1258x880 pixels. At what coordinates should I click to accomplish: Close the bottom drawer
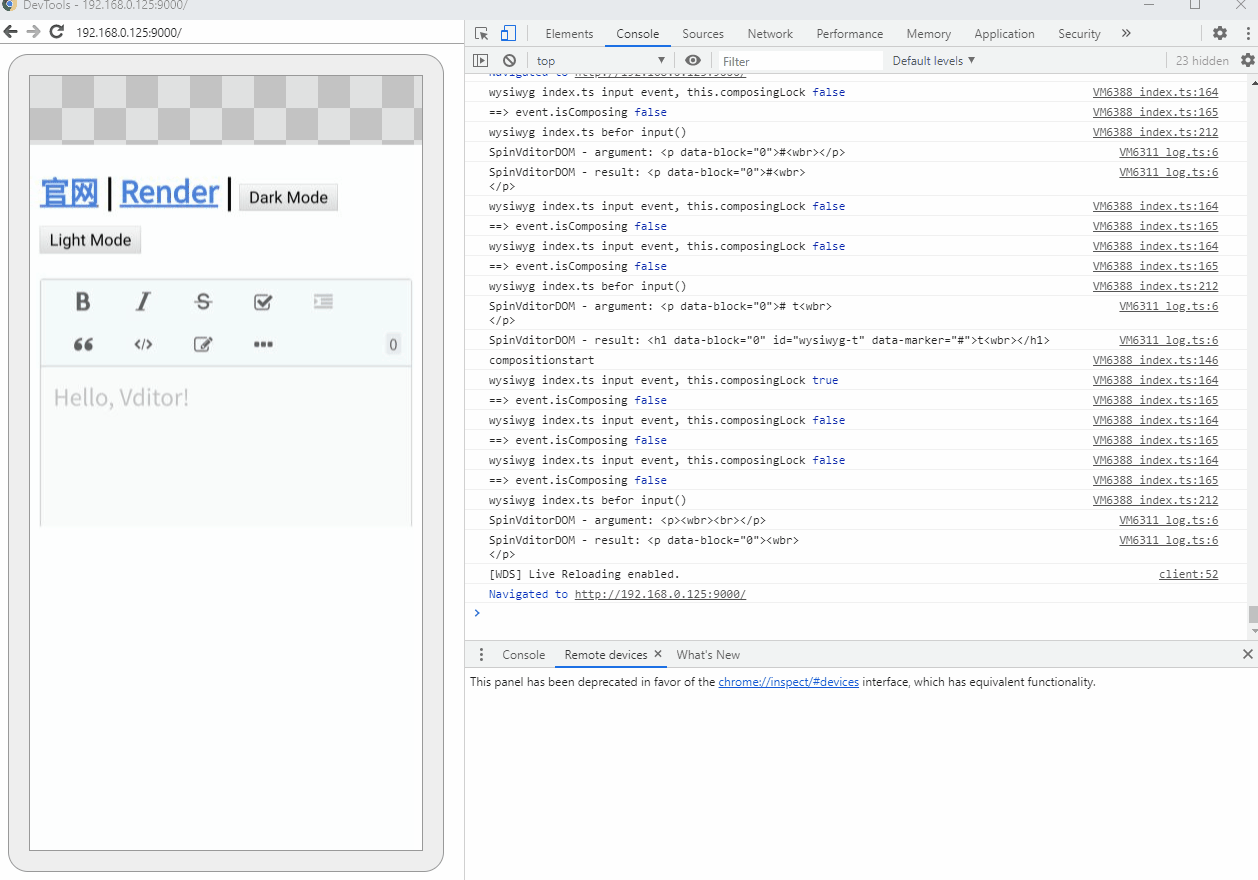point(1247,654)
